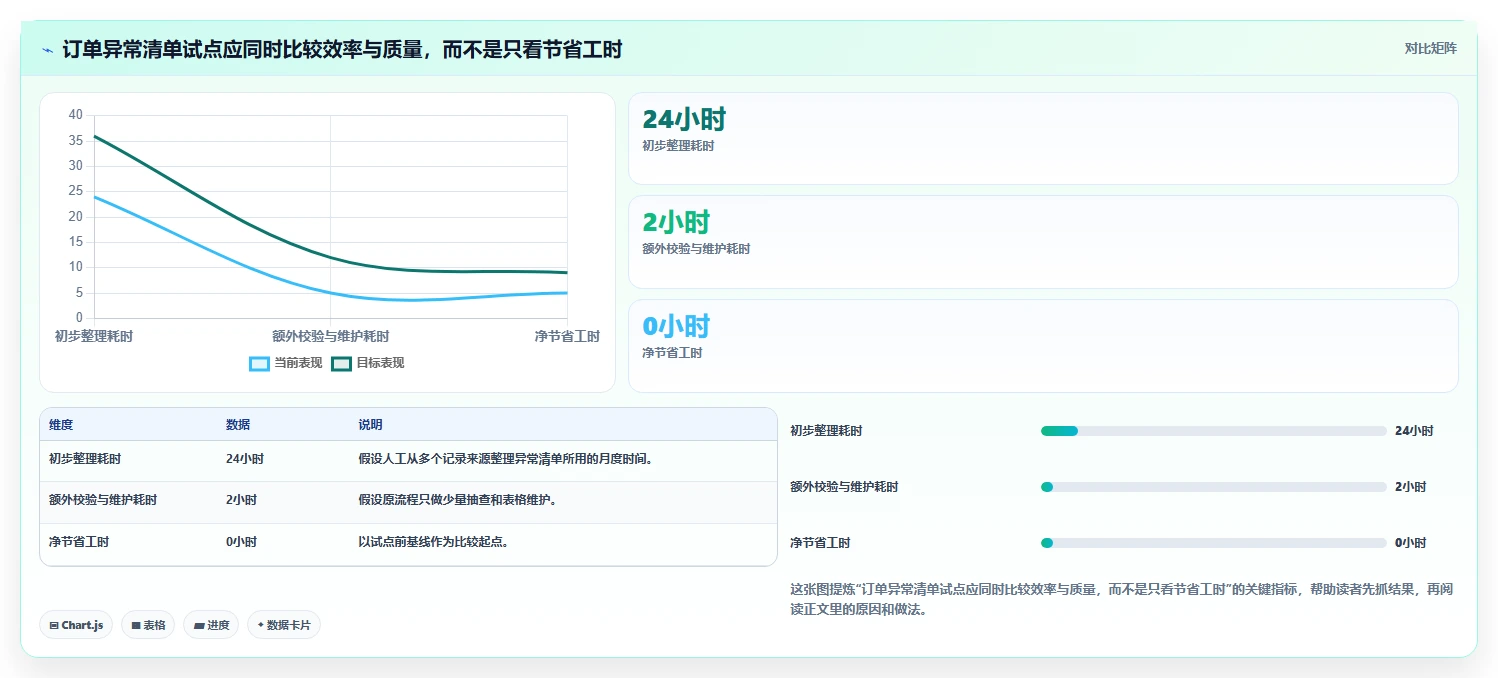Click the 24小时 data card value
This screenshot has height=678, width=1498.
pos(684,120)
